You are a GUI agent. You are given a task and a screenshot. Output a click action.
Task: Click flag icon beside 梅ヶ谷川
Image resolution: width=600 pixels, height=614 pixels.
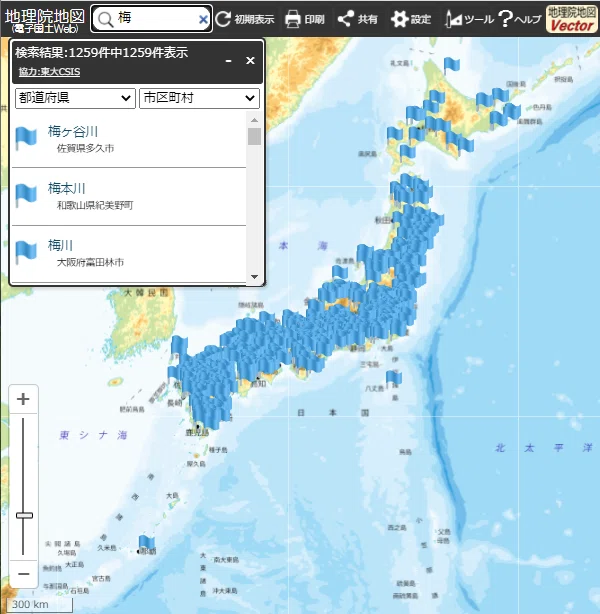(x=26, y=138)
